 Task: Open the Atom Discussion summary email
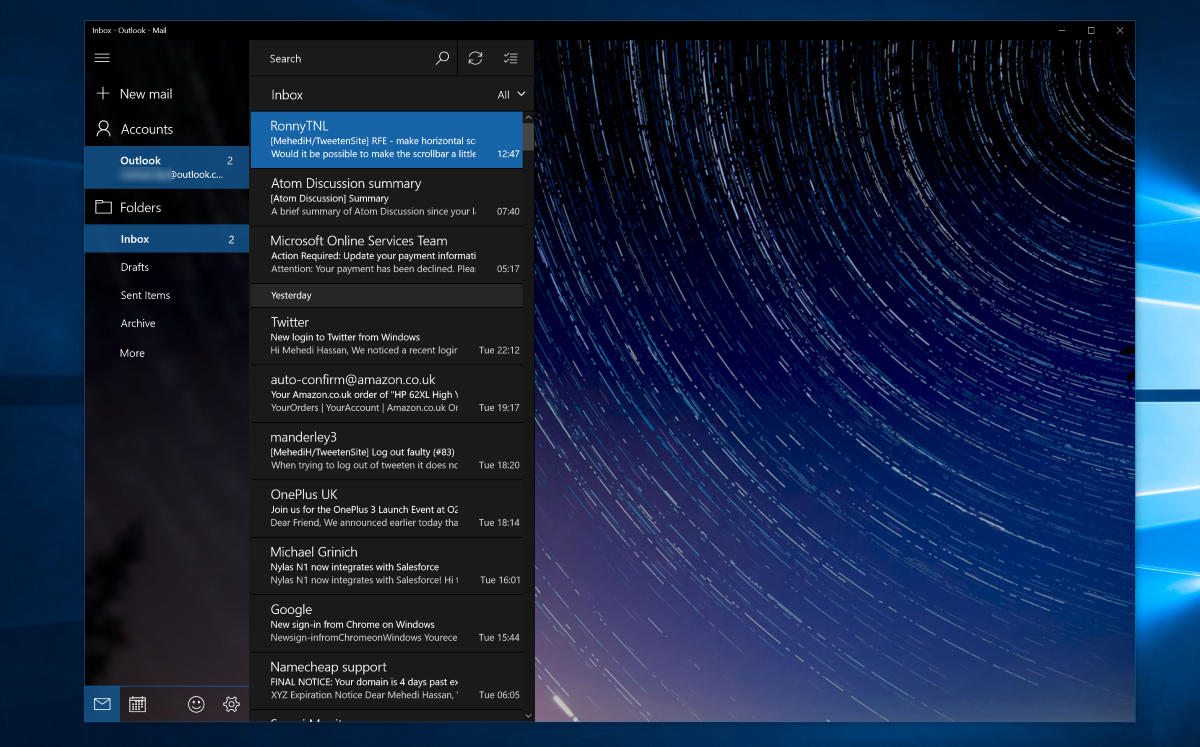[386, 197]
